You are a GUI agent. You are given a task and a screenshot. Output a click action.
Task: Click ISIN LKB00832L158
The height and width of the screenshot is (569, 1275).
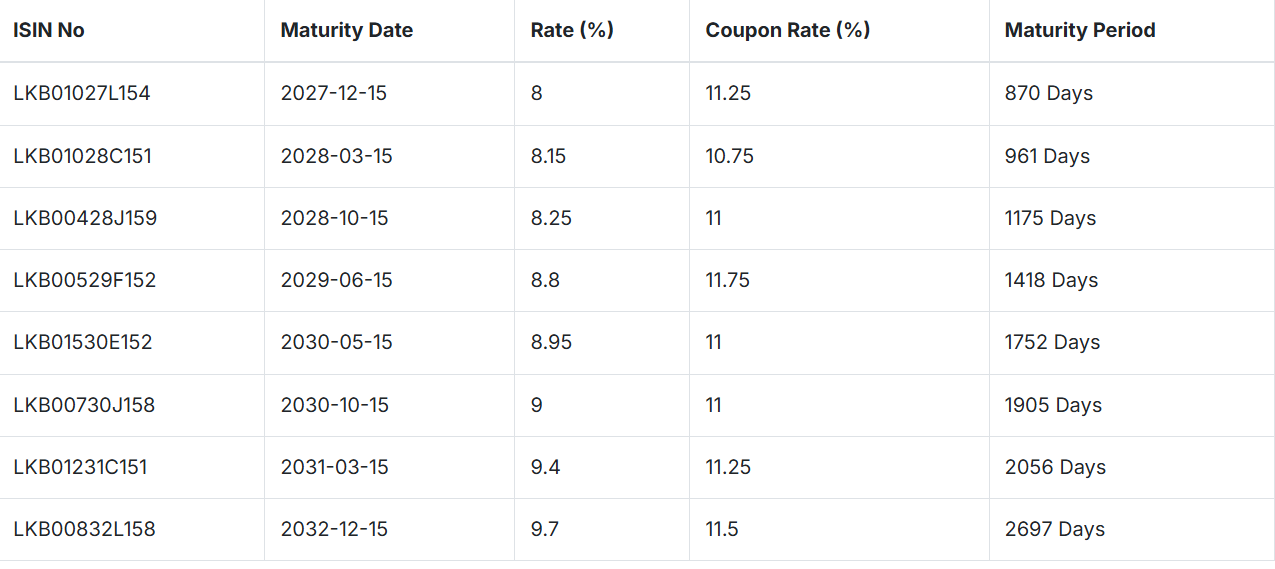click(84, 529)
